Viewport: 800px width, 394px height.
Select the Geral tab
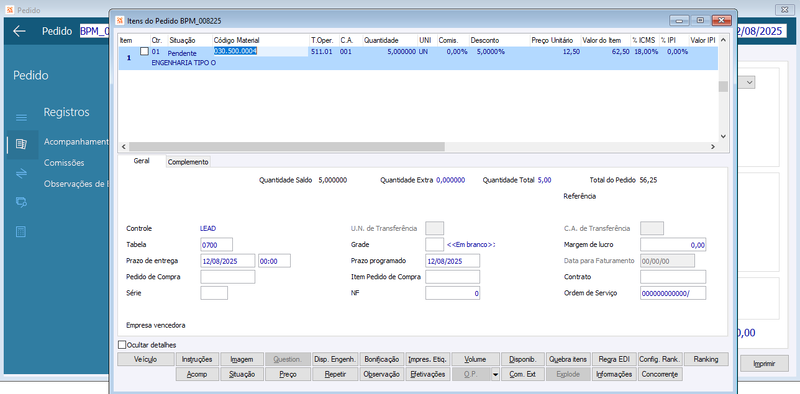pos(141,161)
